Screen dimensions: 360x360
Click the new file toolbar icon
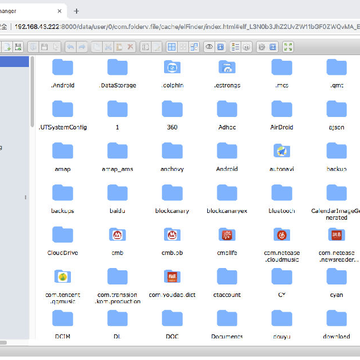(x=7, y=47)
